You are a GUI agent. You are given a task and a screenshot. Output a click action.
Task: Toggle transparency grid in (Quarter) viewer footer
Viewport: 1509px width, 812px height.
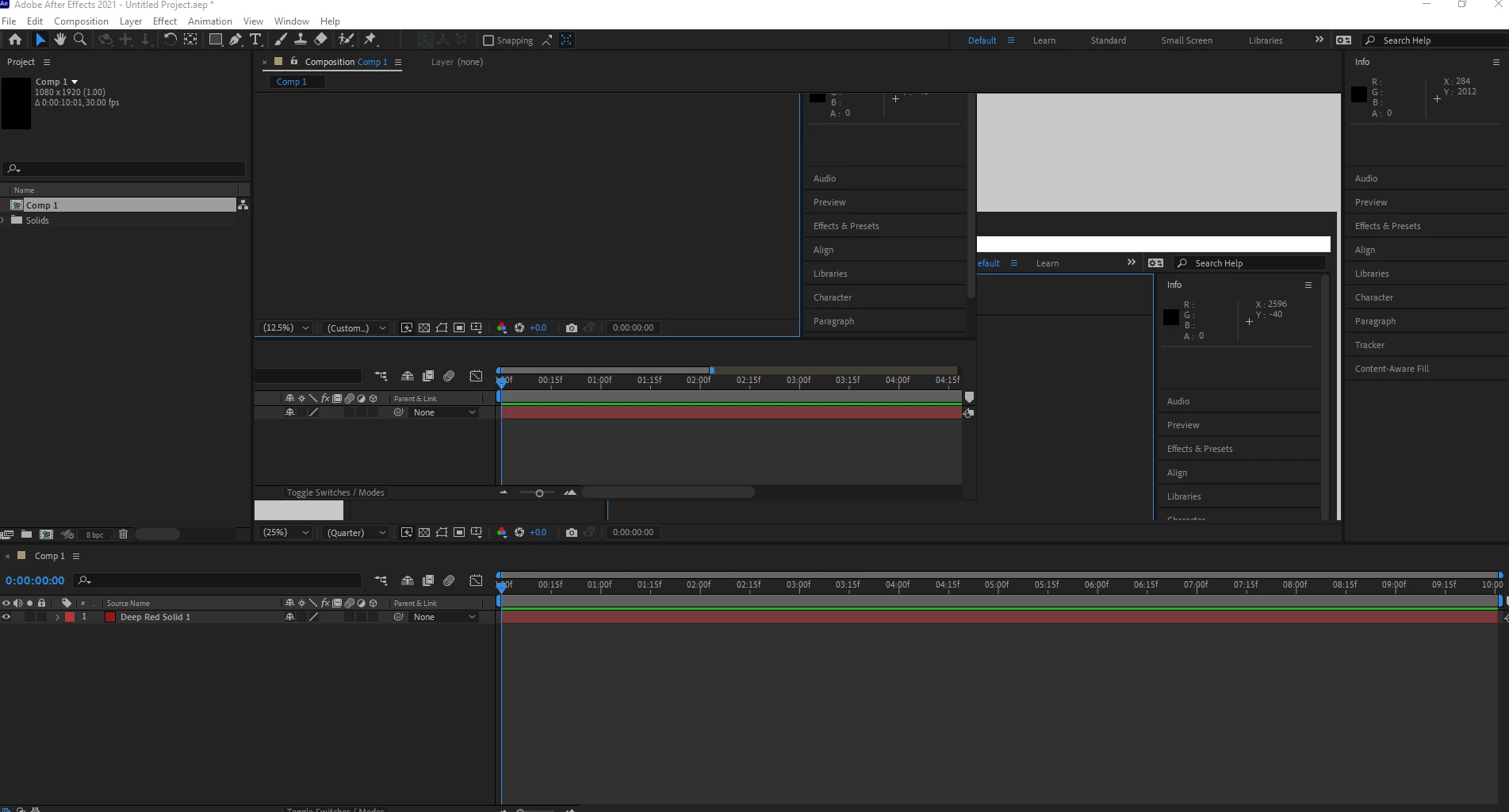[424, 532]
